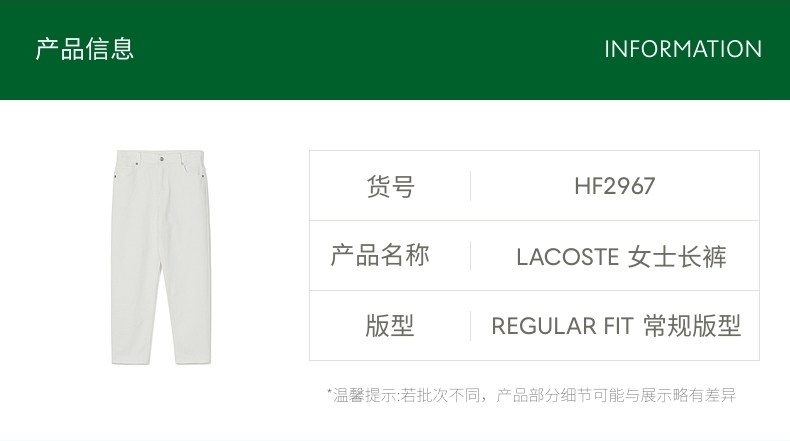Image resolution: width=790 pixels, height=441 pixels.
Task: Click the LACOSTE 女士长裤 product name
Action: (x=621, y=257)
